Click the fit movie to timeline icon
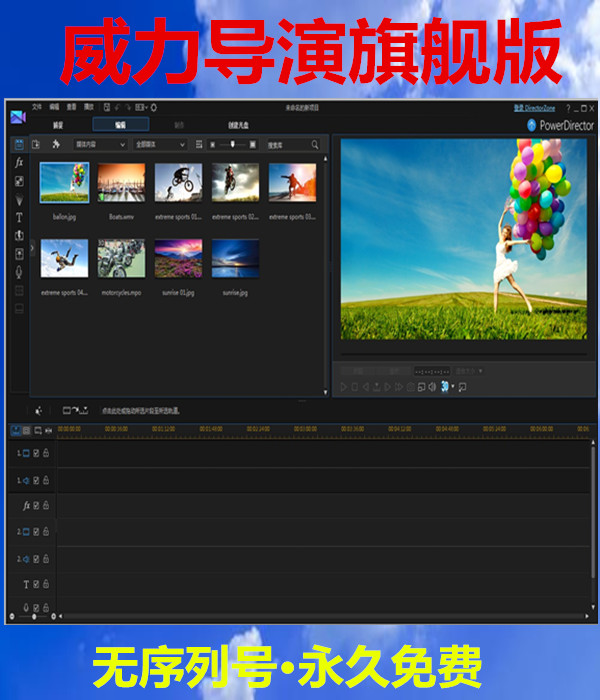The image size is (600, 700). [48, 430]
